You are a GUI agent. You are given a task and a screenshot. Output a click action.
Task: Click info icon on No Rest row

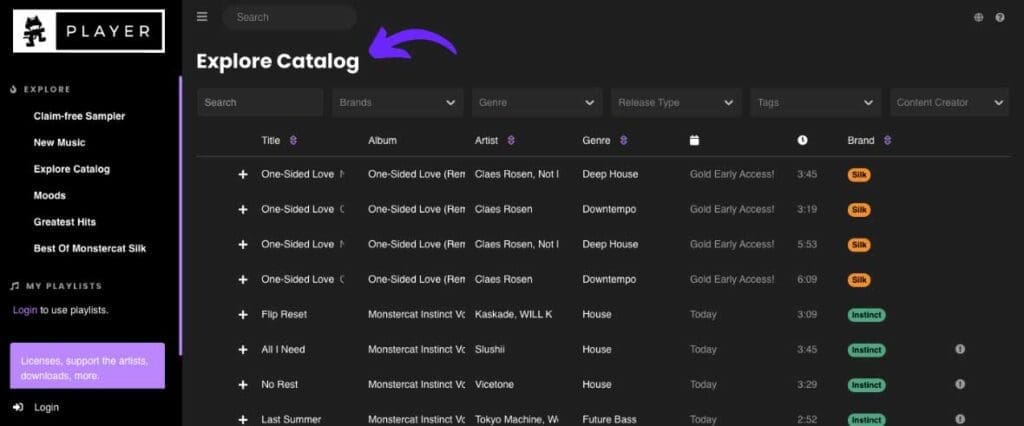960,384
